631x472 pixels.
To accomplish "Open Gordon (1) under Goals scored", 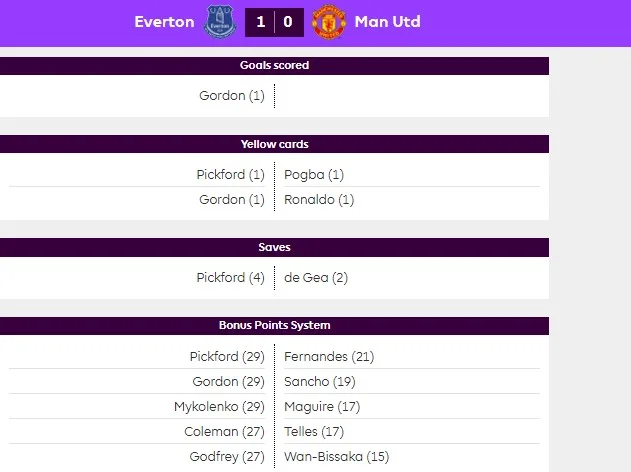I will [232, 95].
